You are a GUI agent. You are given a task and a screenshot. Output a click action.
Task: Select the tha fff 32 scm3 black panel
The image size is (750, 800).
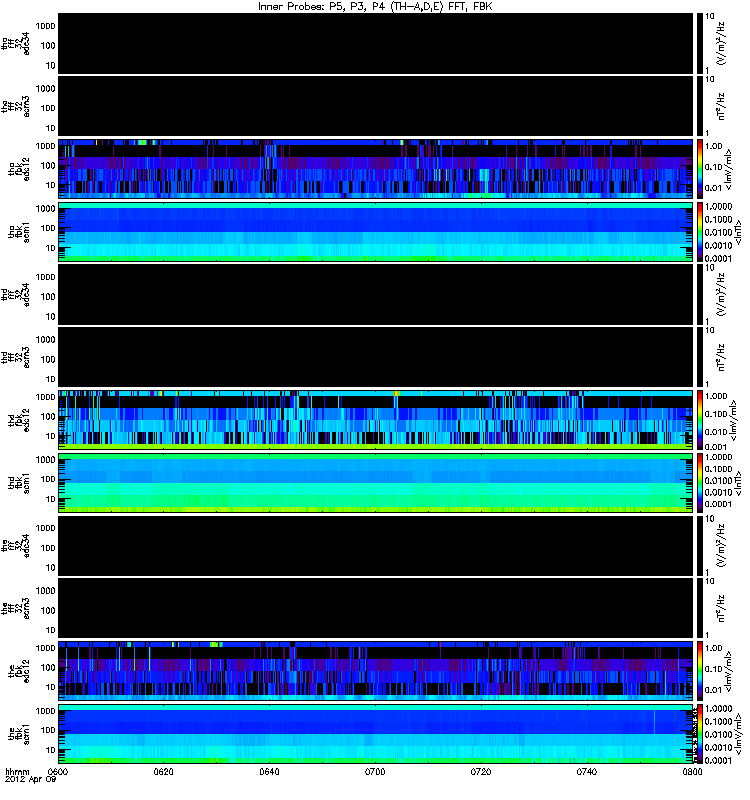click(376, 107)
